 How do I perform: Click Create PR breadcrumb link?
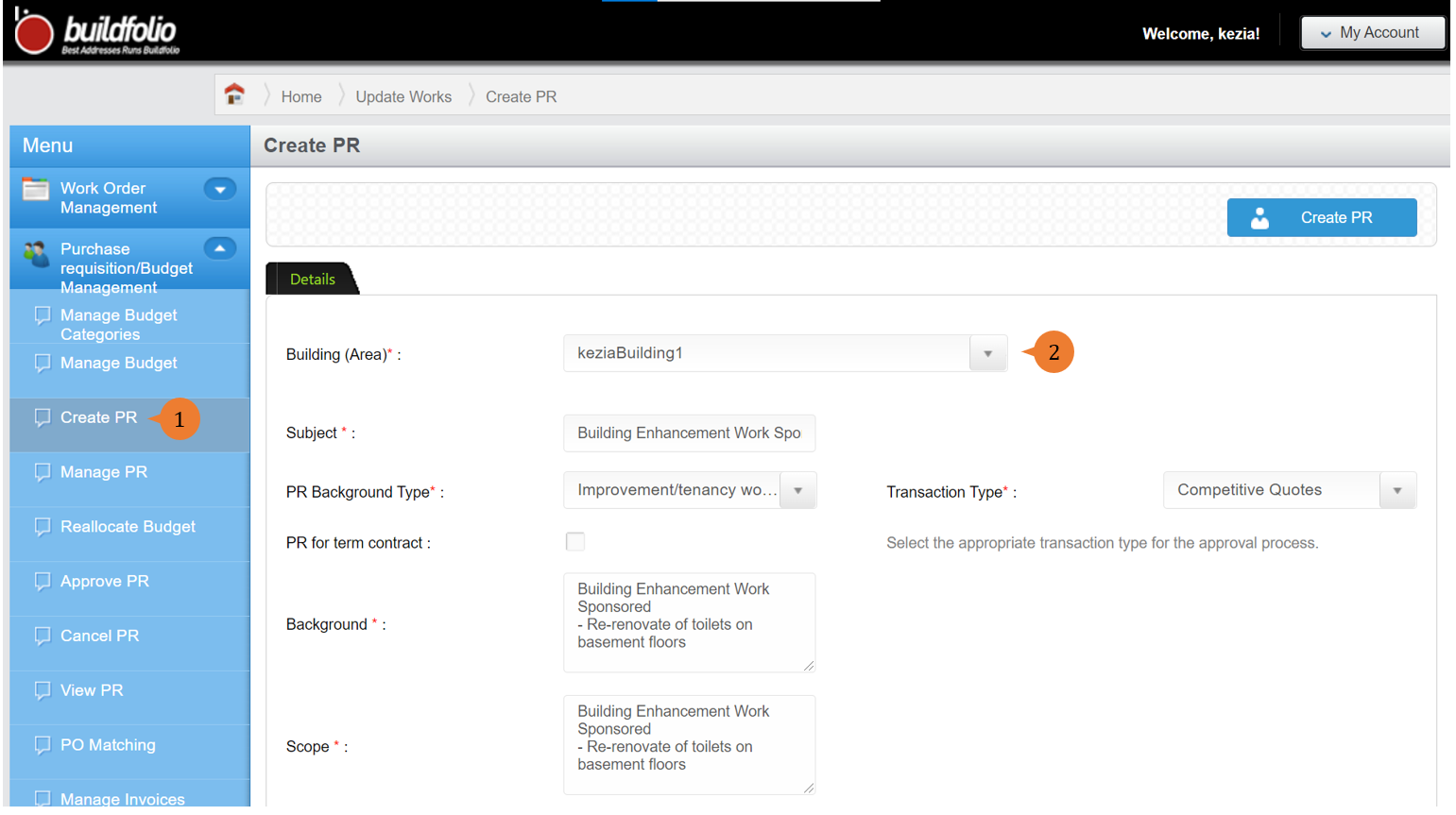(522, 96)
